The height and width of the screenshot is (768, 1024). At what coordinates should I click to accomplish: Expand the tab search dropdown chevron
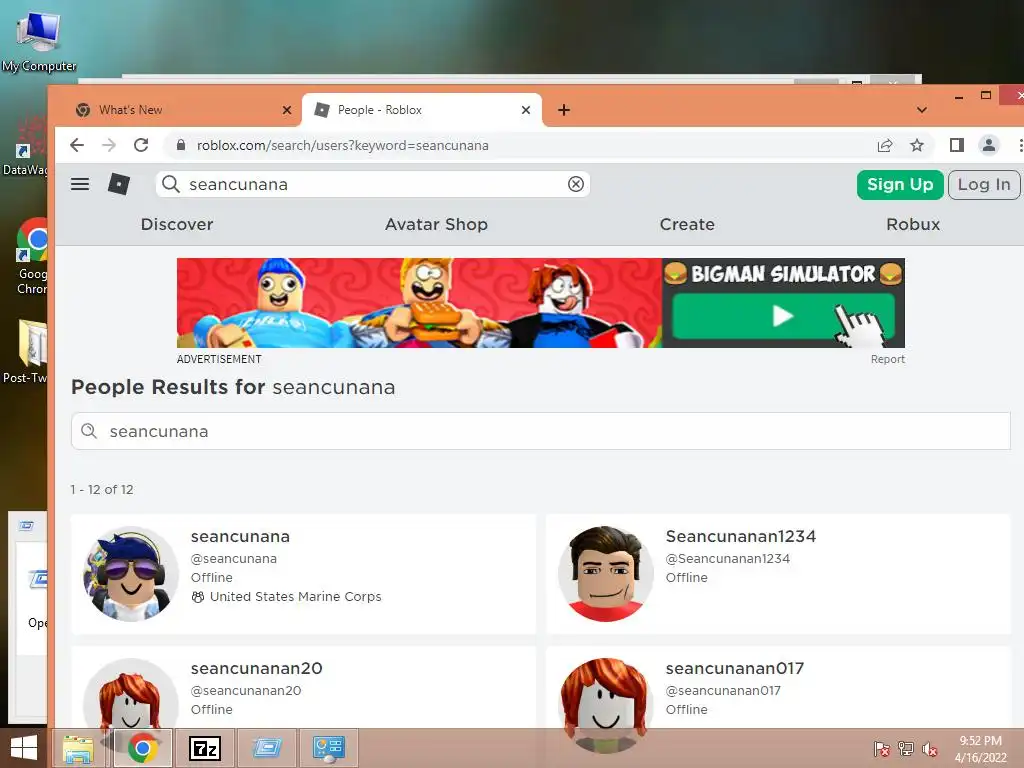(921, 110)
